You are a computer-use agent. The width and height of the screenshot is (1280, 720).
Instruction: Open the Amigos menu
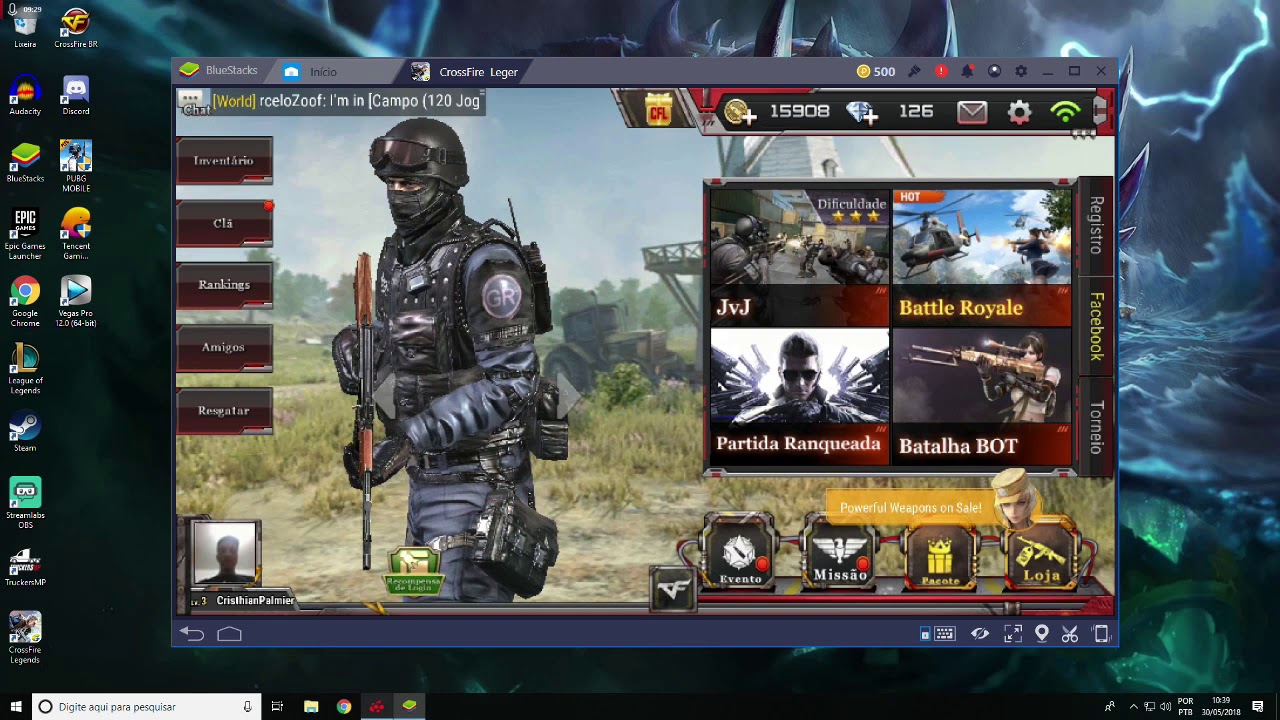pos(224,348)
